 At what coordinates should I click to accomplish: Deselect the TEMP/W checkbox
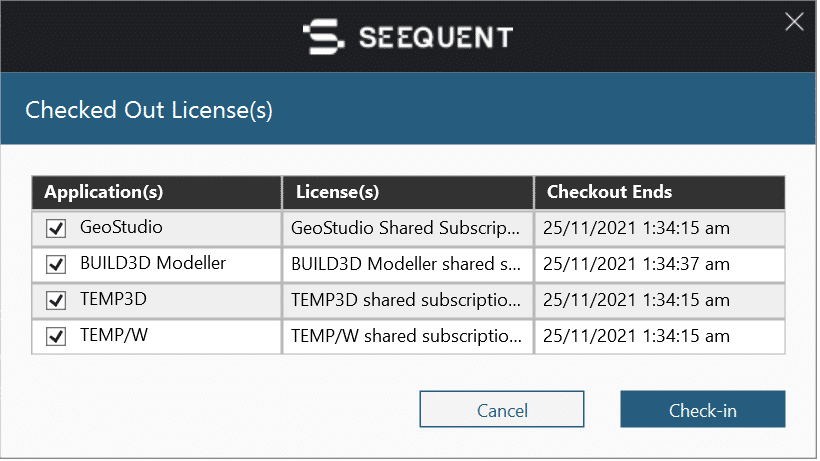click(56, 336)
